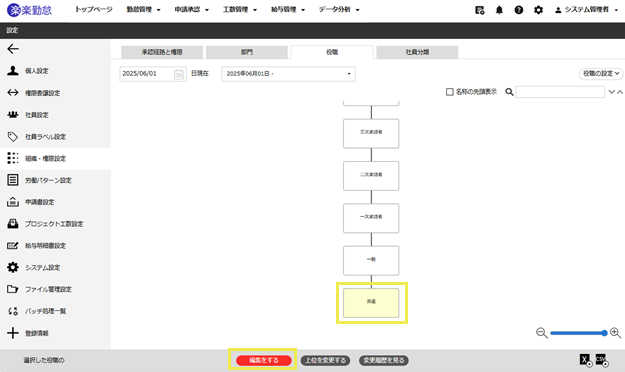The image size is (625, 372).
Task: Switch to the 承認経路と権限 tab
Action: (x=162, y=52)
